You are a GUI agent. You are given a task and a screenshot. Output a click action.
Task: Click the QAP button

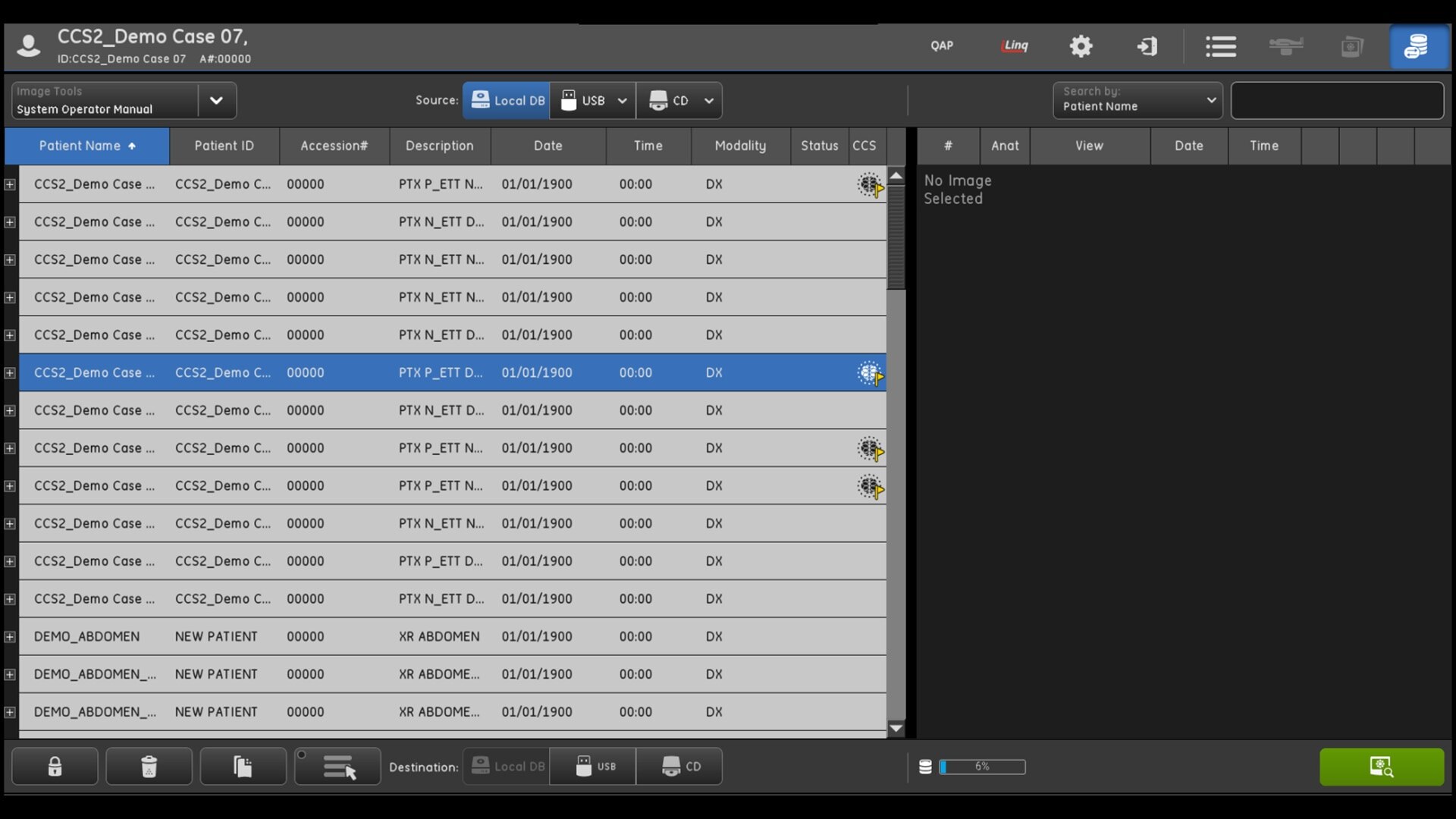(x=941, y=45)
